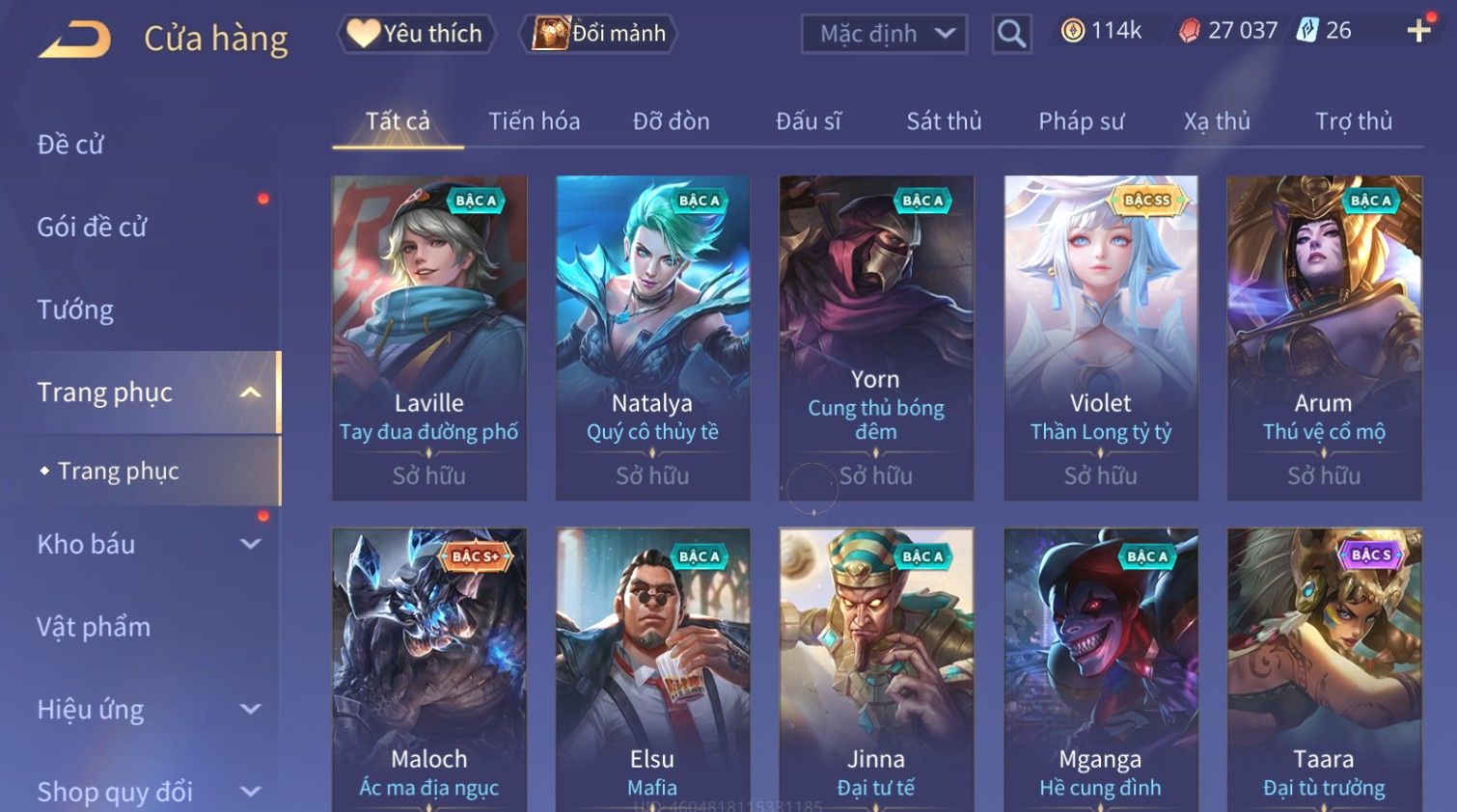Screen dimensions: 1457x812
Task: Click the gold coin icon showing 114k
Action: click(x=1072, y=31)
